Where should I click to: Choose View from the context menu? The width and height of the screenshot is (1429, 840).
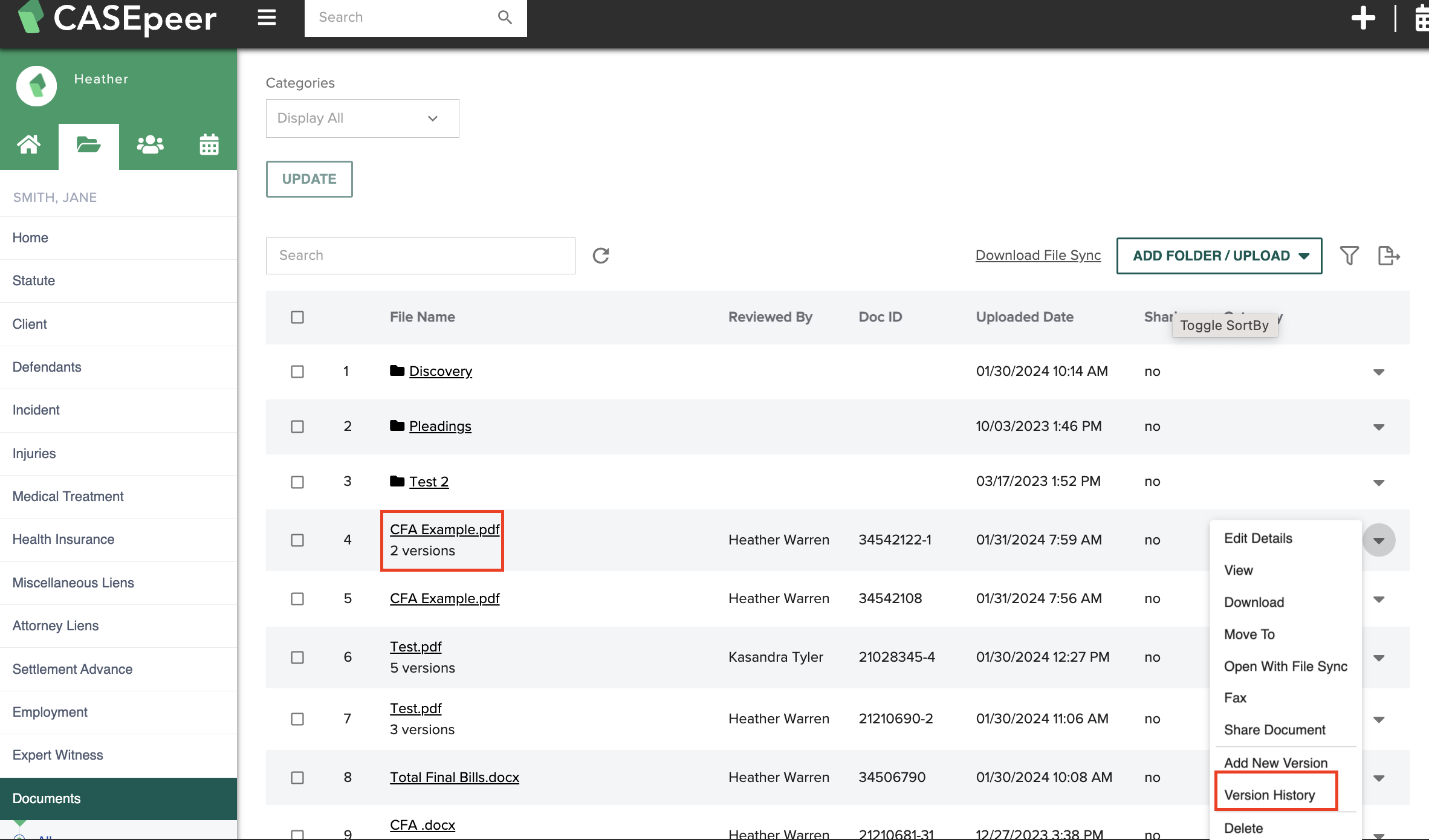1239,570
